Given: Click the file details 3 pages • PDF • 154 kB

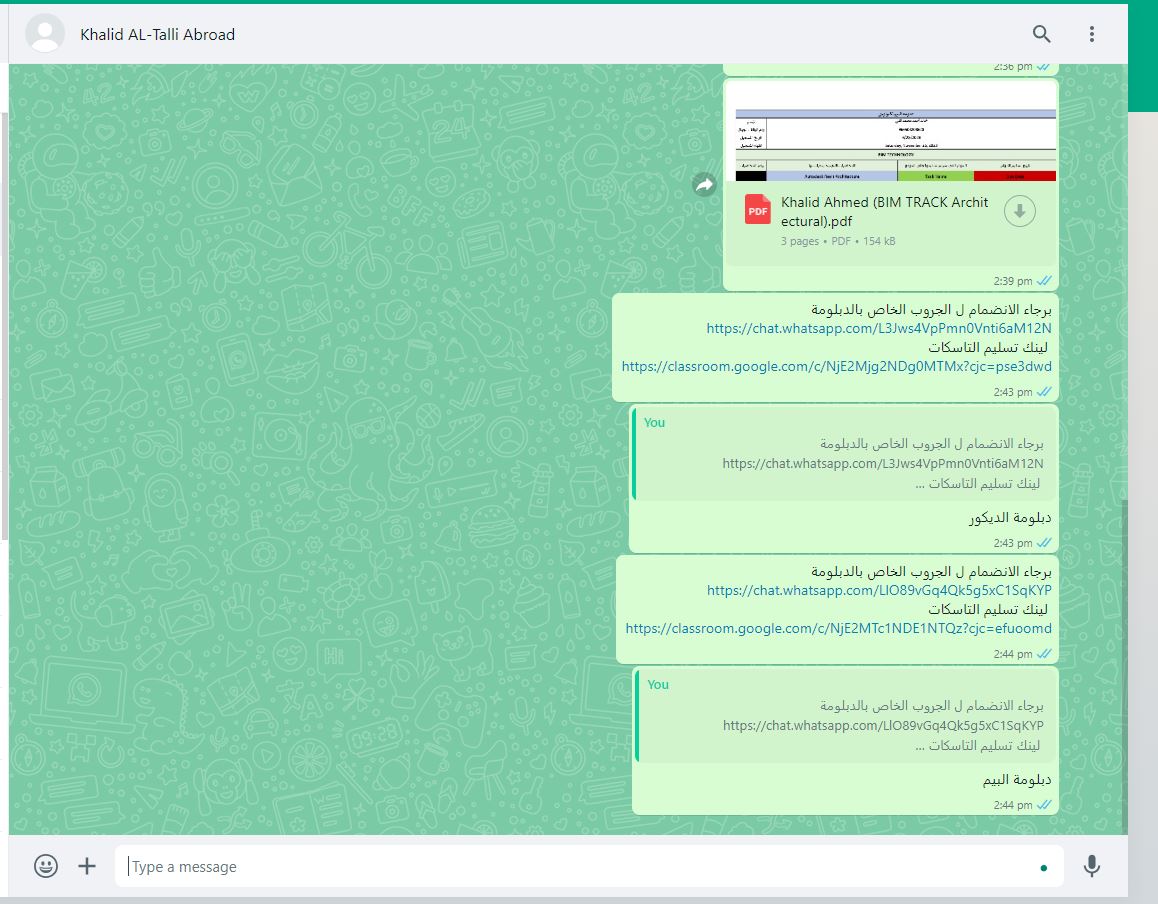Looking at the screenshot, I should coord(838,241).
